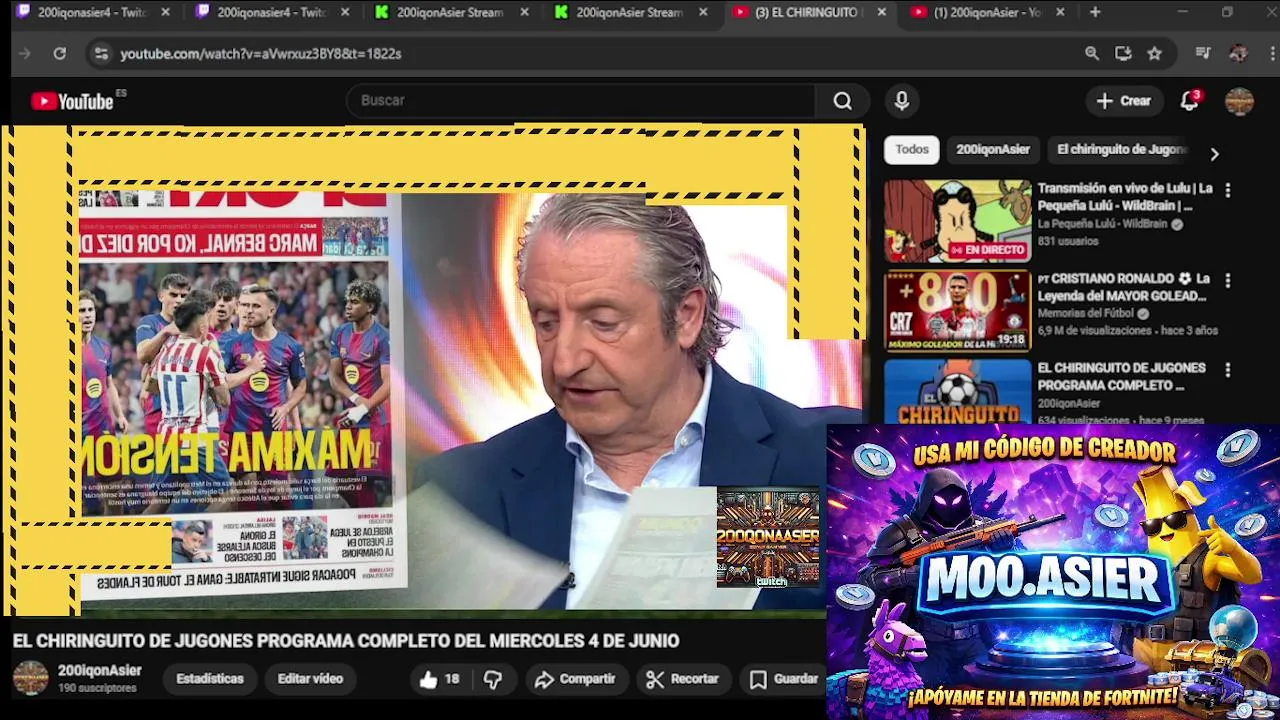The width and height of the screenshot is (1280, 720).
Task: Click the Compartir button
Action: coord(575,679)
